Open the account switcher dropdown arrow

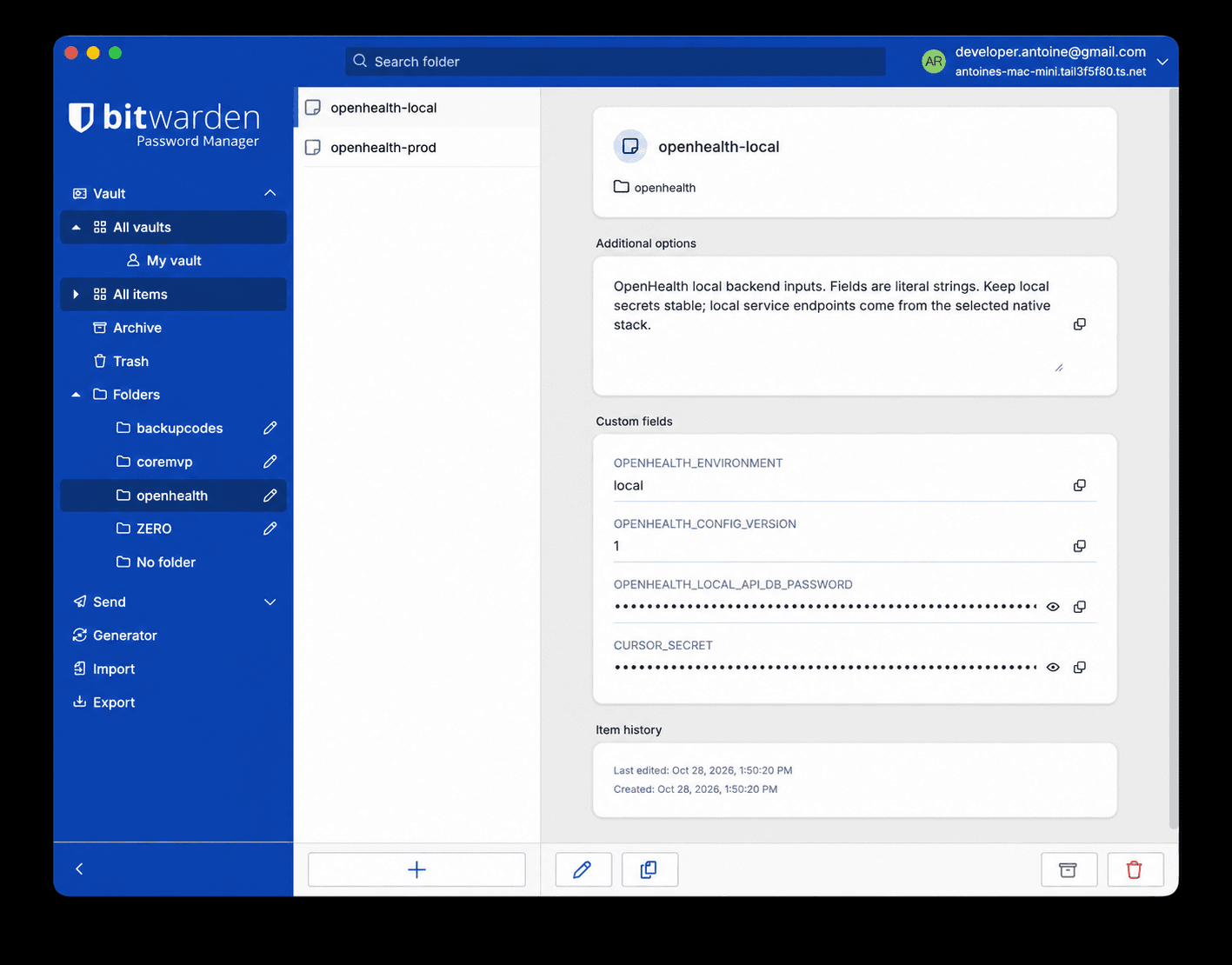pyautogui.click(x=1162, y=62)
